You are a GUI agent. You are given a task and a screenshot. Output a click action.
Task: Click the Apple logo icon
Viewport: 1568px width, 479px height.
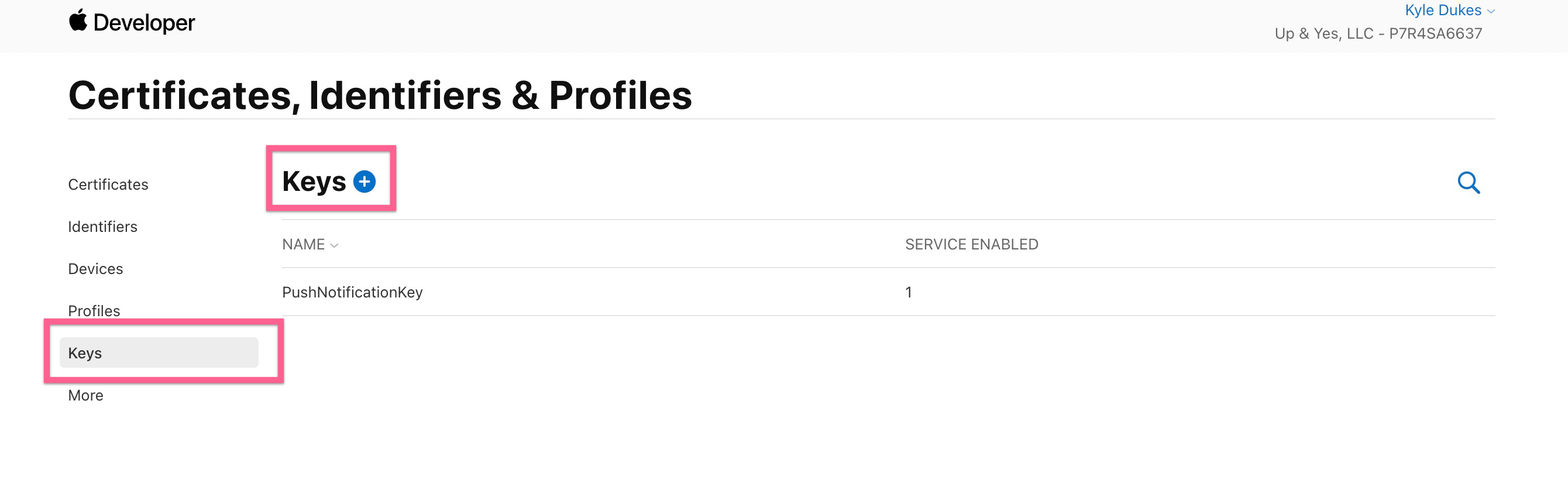pyautogui.click(x=78, y=21)
